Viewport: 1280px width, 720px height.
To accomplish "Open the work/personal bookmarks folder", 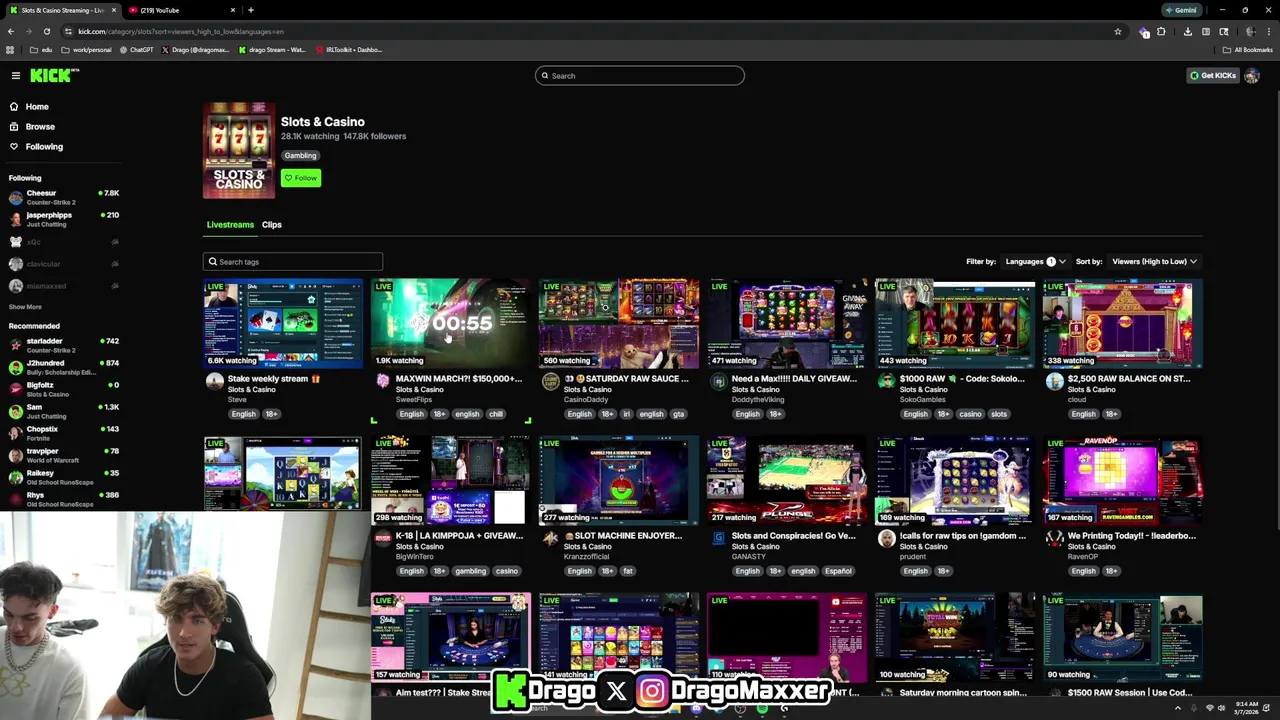I will click(x=87, y=49).
